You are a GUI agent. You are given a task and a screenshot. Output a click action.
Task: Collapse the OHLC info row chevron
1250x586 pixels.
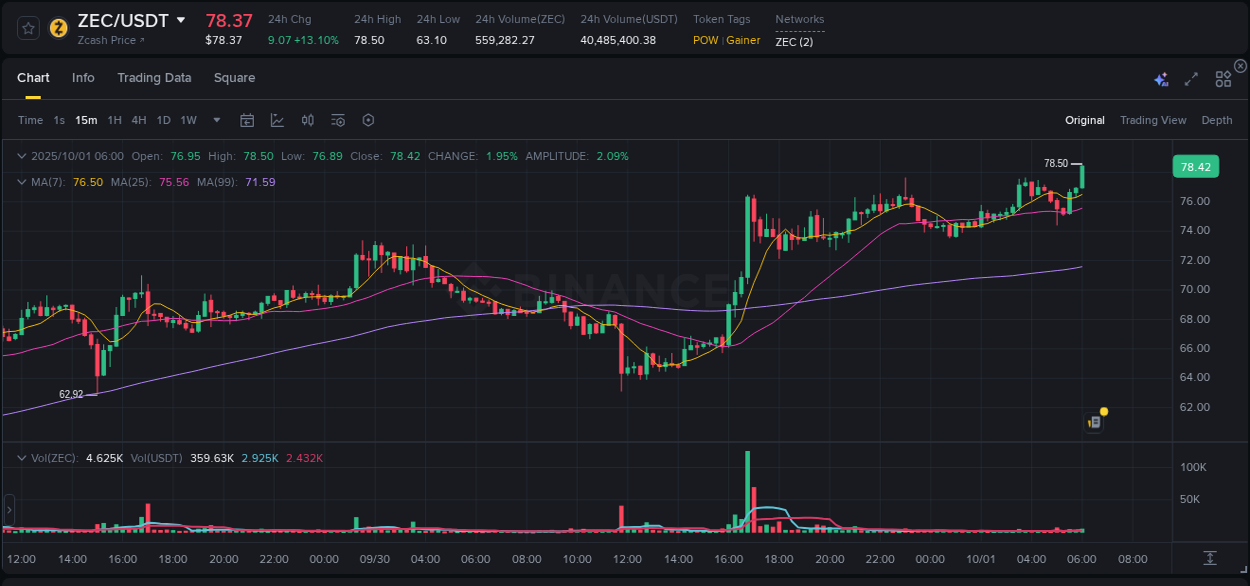pyautogui.click(x=22, y=156)
